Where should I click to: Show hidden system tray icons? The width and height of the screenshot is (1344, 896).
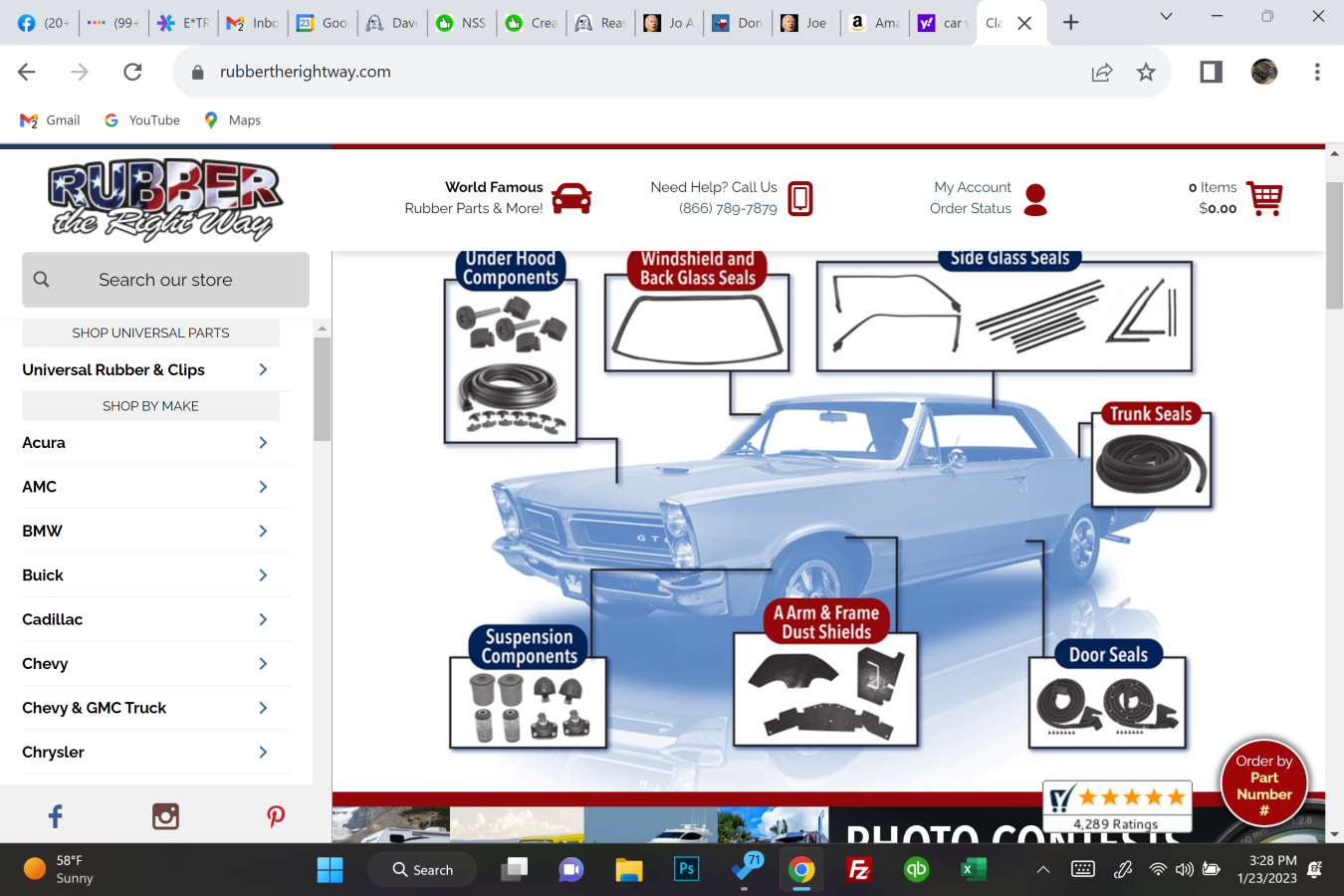1042,870
